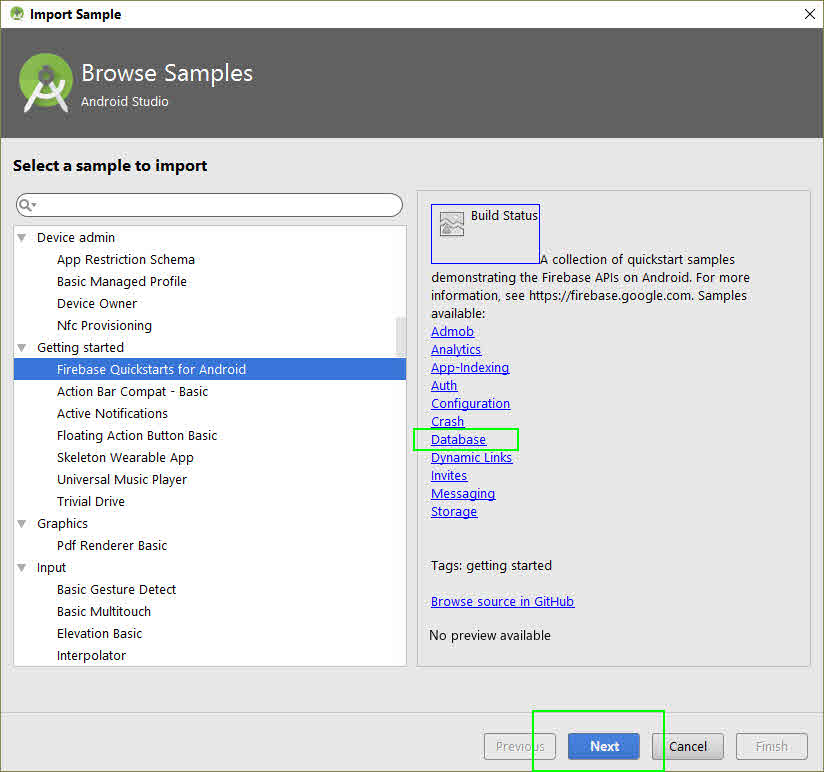Screen dimensions: 824x772
Task: Focus the sample search field
Action: point(209,205)
